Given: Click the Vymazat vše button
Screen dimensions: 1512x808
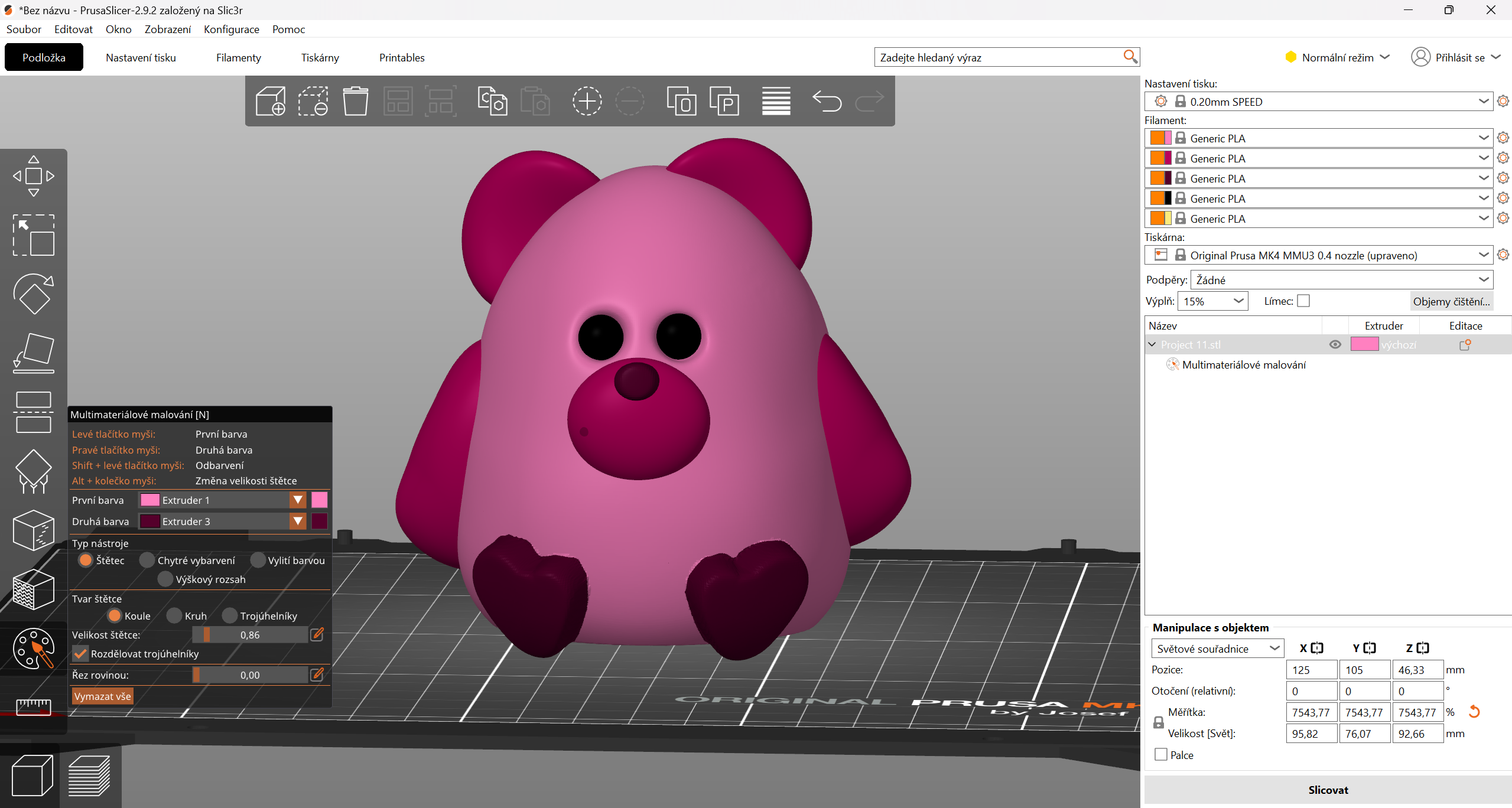Looking at the screenshot, I should (x=102, y=696).
